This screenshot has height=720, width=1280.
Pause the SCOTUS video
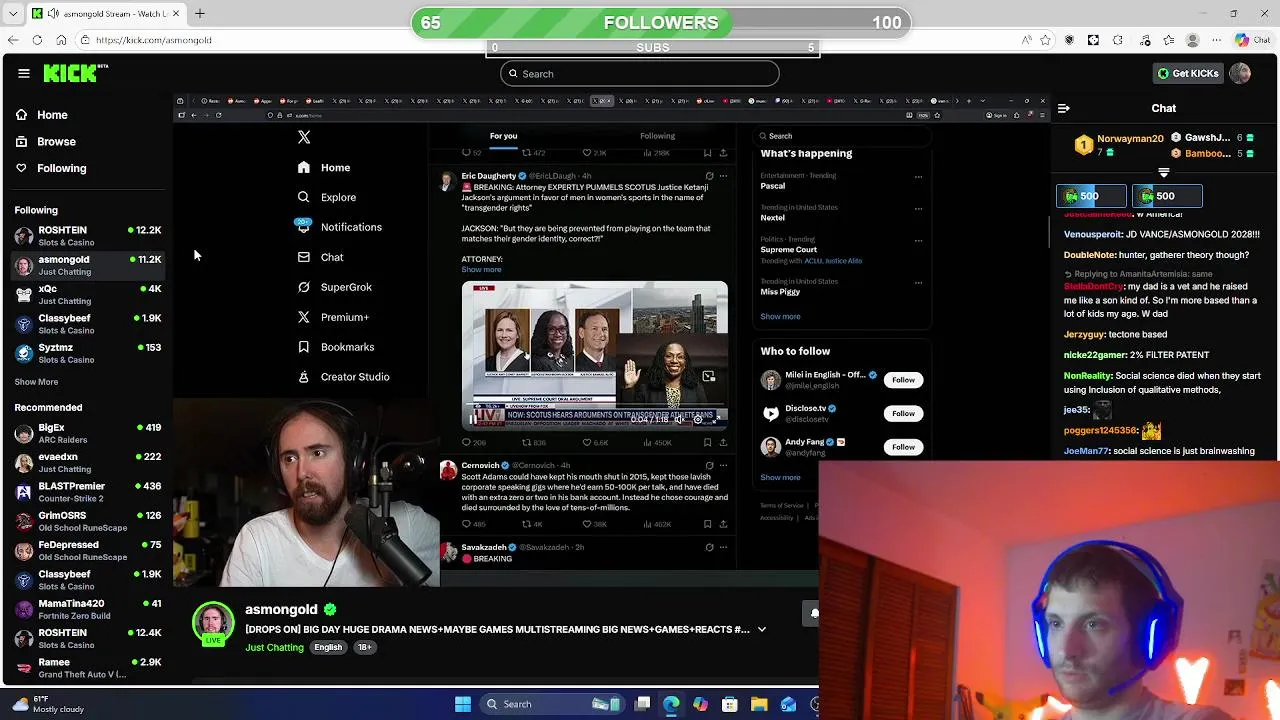(x=473, y=420)
